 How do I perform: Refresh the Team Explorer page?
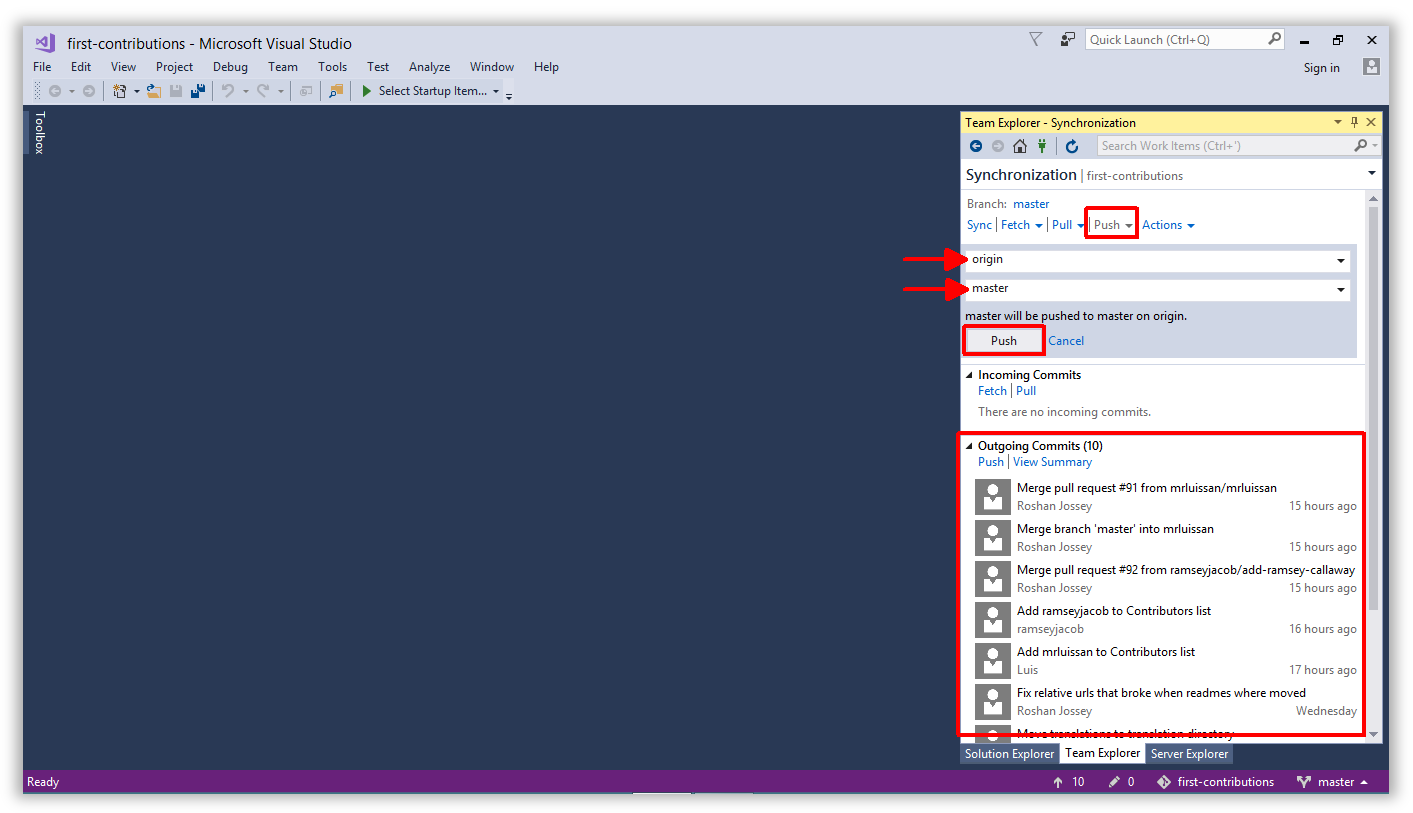[1072, 146]
